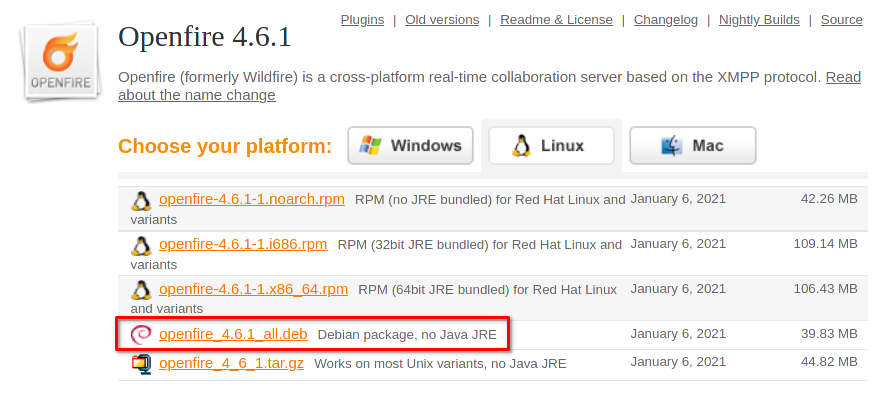Screen dimensions: 890x394
Task: Click the '42.26 MB' file size
Action: (x=829, y=199)
